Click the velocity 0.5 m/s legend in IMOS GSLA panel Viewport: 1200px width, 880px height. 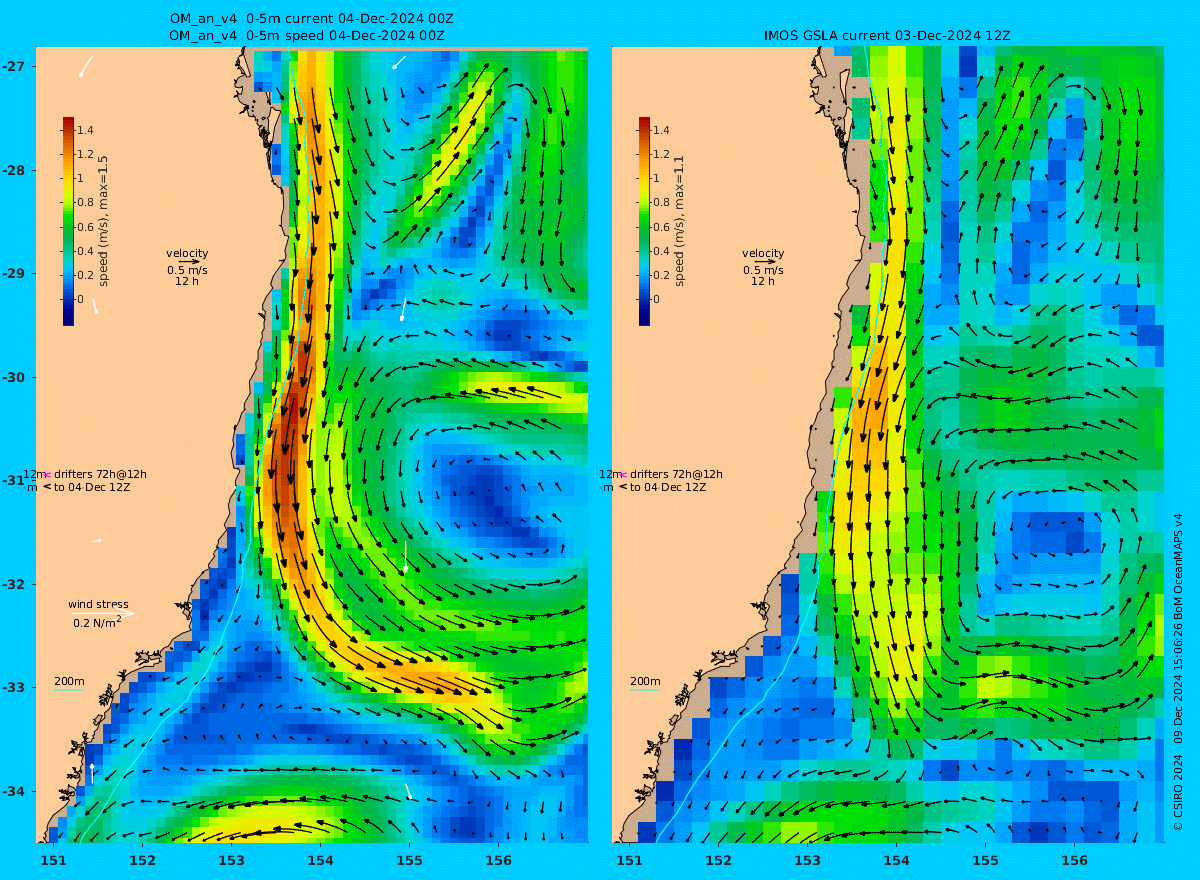[763, 267]
